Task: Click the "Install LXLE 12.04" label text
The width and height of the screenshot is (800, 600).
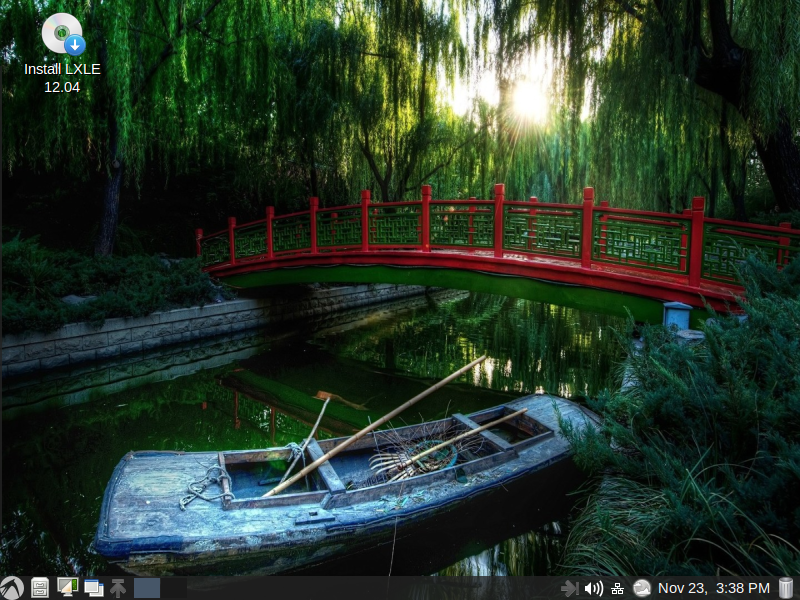Action: [x=62, y=78]
